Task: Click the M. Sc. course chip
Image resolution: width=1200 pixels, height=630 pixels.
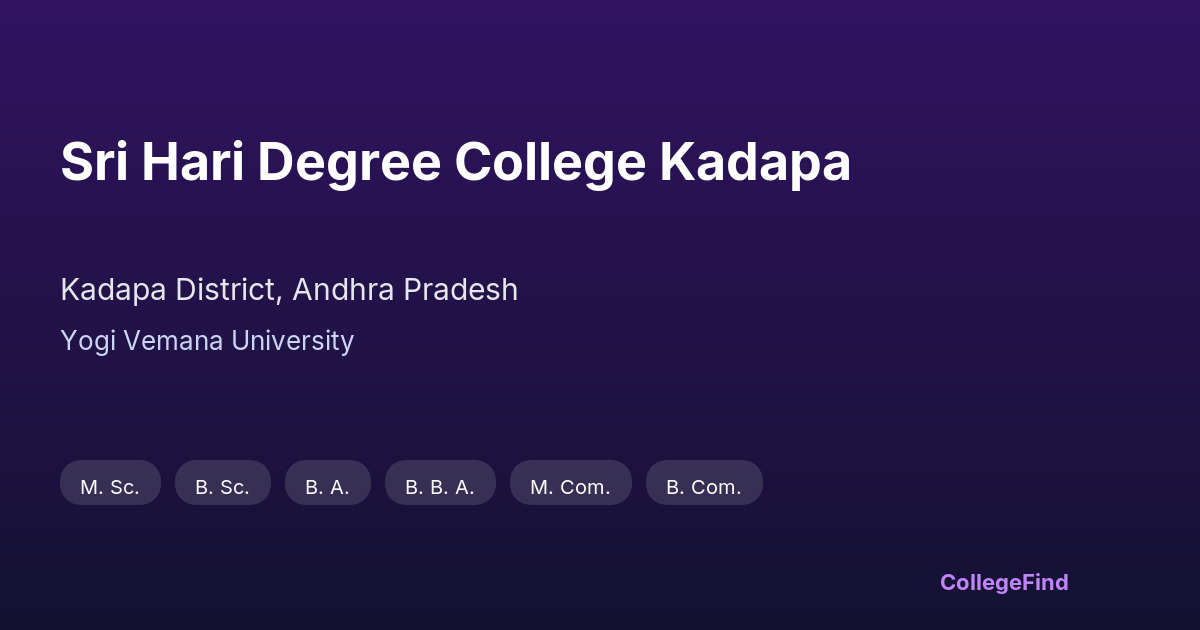Action: pos(110,487)
